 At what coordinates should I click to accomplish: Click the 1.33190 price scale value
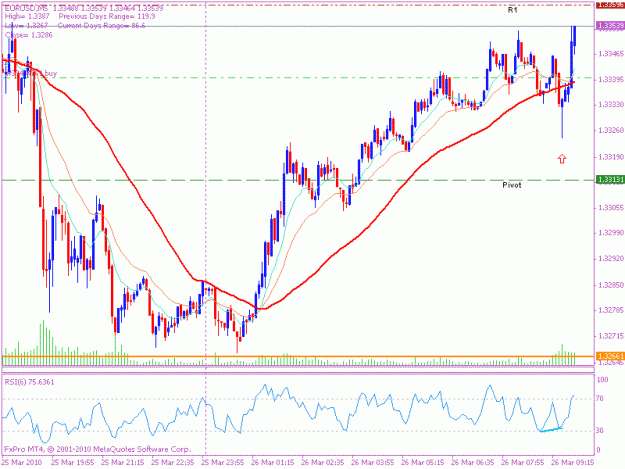611,157
